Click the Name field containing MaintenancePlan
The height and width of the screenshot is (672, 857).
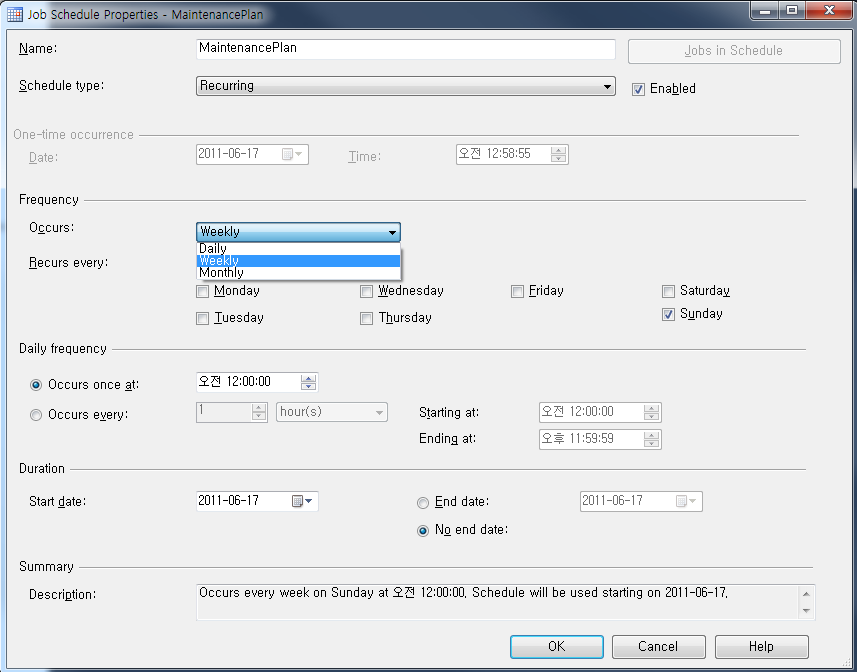[x=406, y=49]
